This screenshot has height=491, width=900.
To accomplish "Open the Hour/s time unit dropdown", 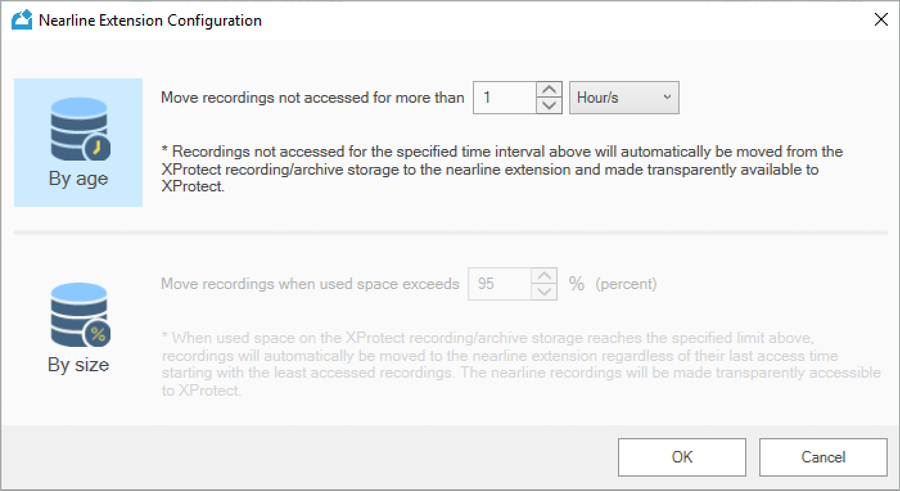I will point(624,98).
